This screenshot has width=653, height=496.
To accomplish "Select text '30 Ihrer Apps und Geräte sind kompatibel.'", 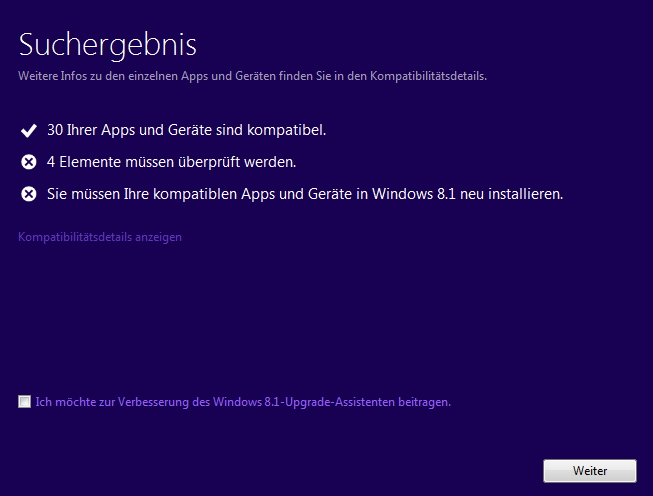I will pos(187,130).
